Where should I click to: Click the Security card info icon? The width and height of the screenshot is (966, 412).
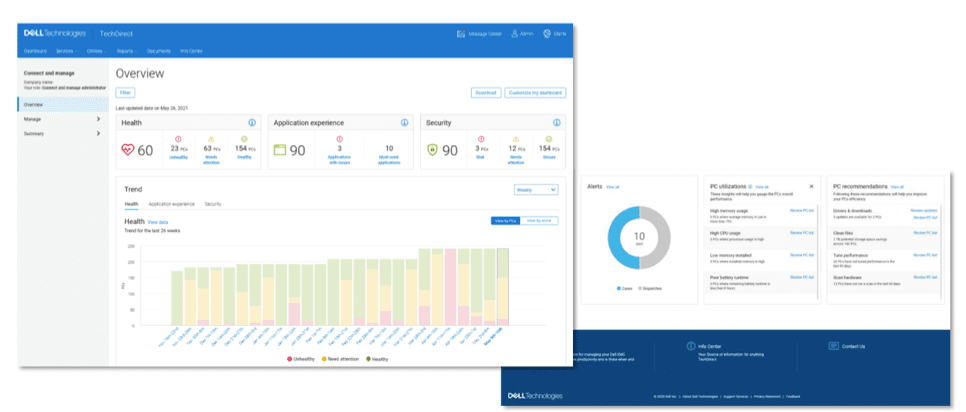click(558, 123)
